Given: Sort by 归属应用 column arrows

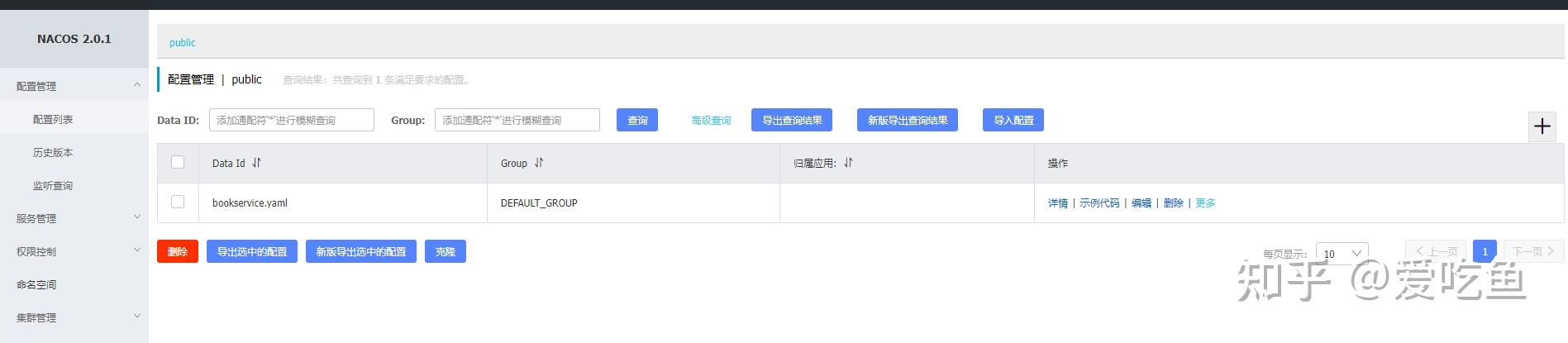Looking at the screenshot, I should tap(848, 163).
